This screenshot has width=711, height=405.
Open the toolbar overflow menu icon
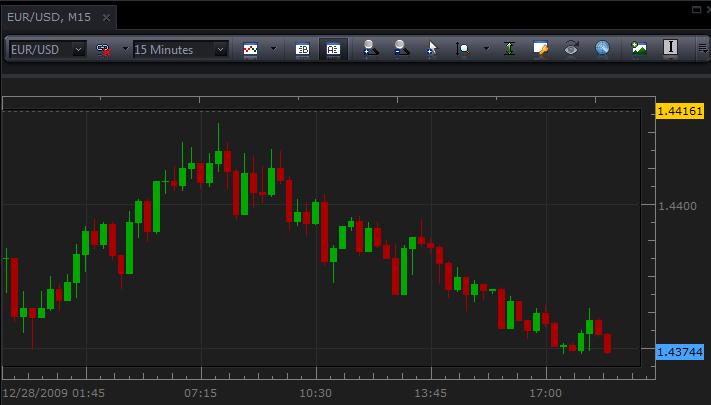(x=703, y=49)
